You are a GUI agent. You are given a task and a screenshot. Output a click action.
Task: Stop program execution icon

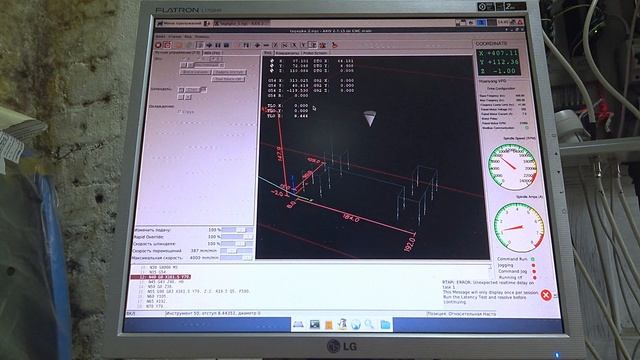click(227, 45)
